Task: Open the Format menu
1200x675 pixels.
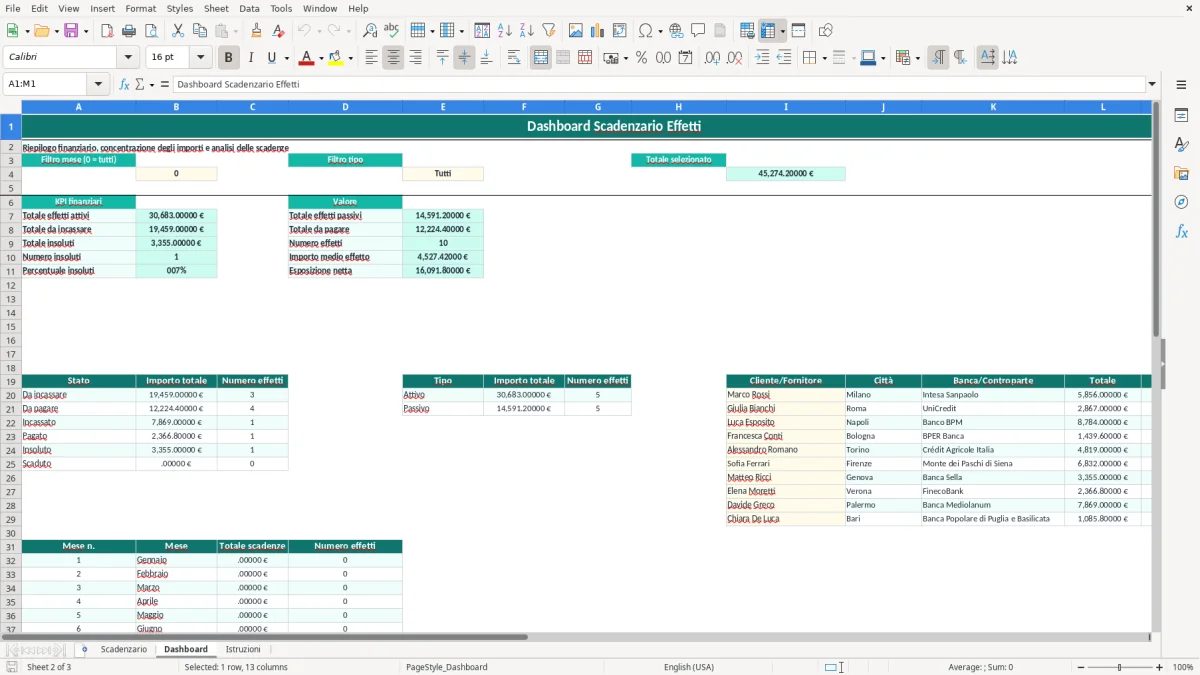Action: click(x=140, y=8)
